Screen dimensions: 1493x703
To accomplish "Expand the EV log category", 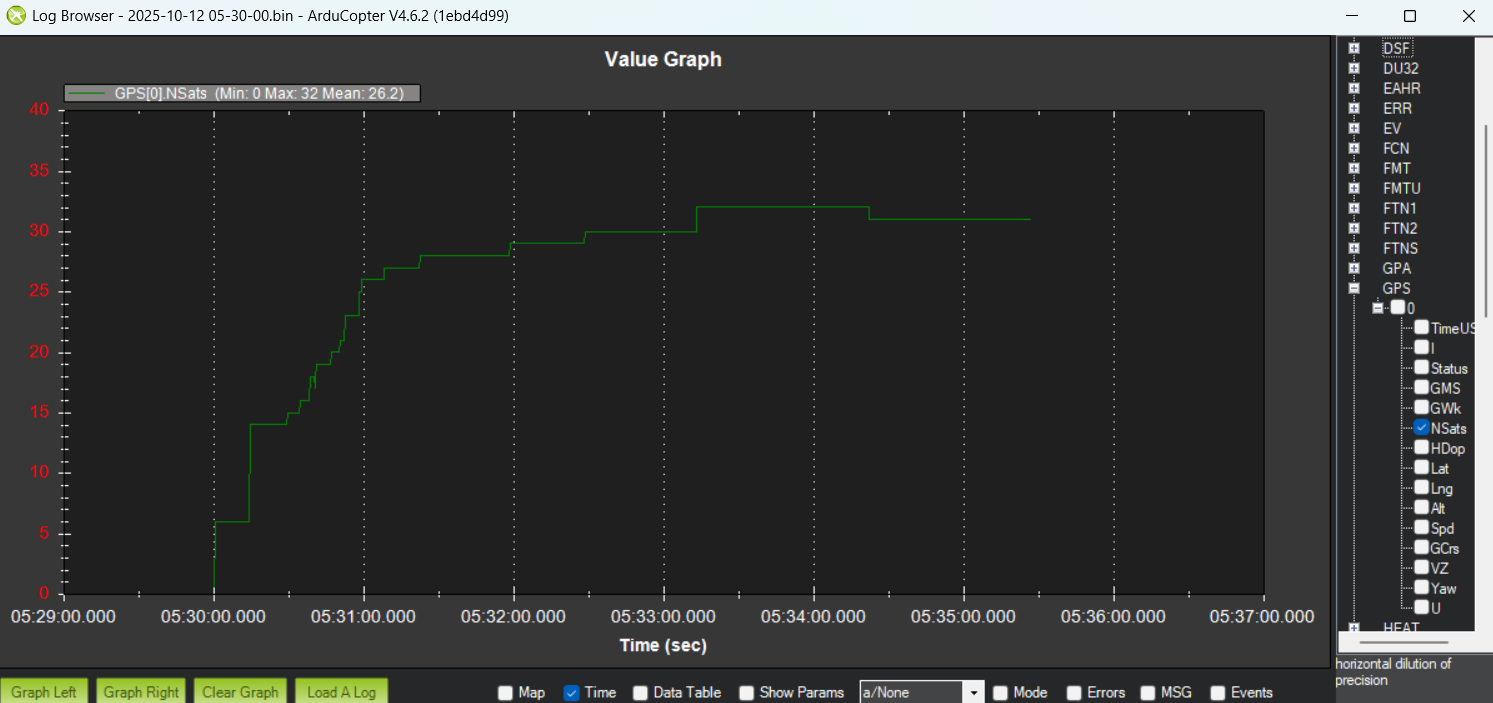I will [x=1354, y=128].
